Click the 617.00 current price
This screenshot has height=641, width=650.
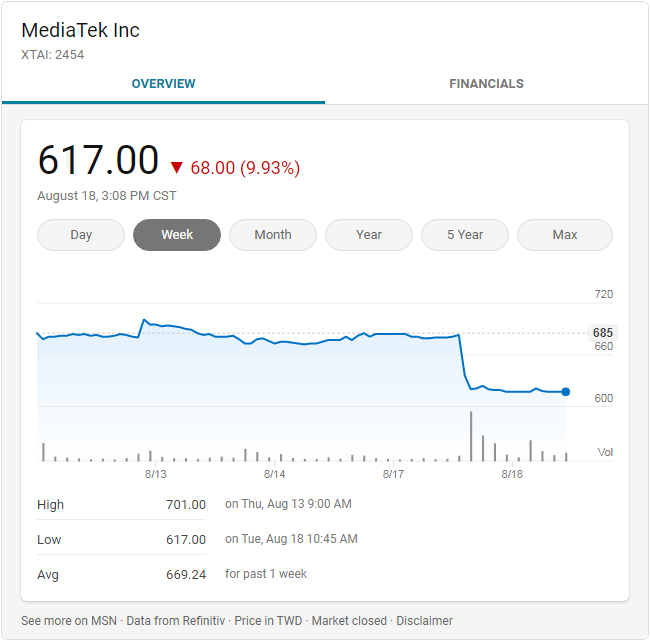pos(98,161)
